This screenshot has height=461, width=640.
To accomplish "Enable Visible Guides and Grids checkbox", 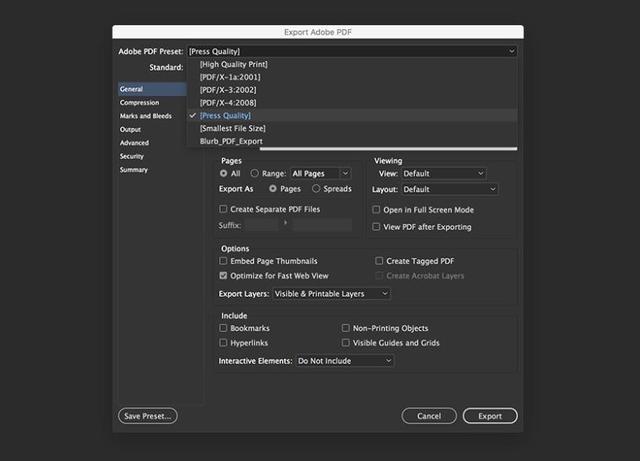I will pyautogui.click(x=346, y=343).
